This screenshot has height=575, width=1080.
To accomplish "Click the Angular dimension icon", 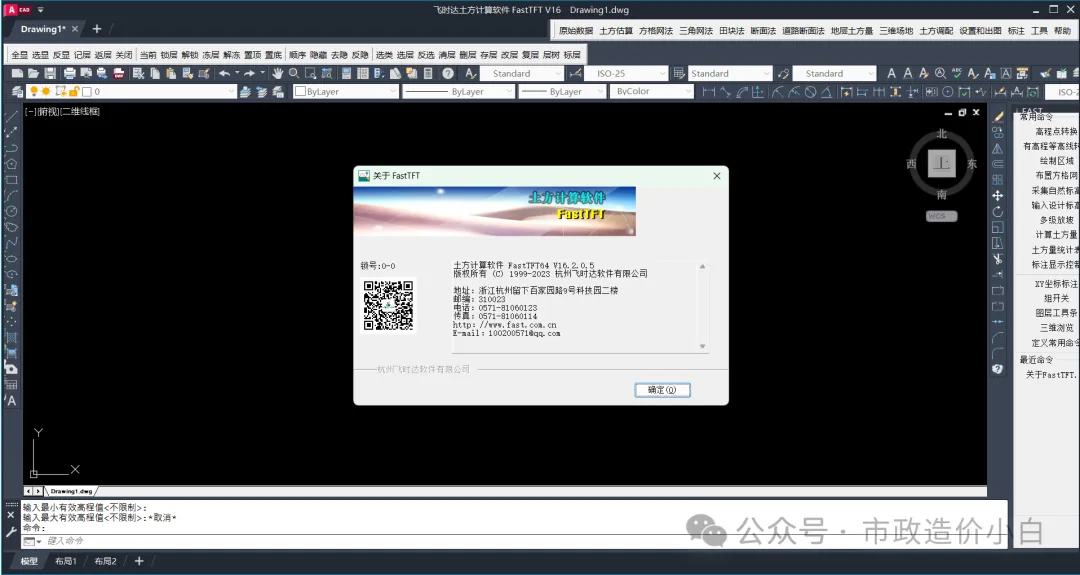I will coord(827,92).
